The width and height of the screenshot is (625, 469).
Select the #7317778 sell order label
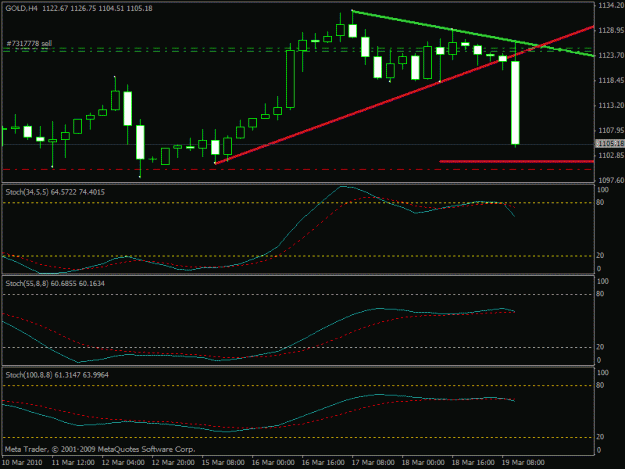click(x=29, y=43)
